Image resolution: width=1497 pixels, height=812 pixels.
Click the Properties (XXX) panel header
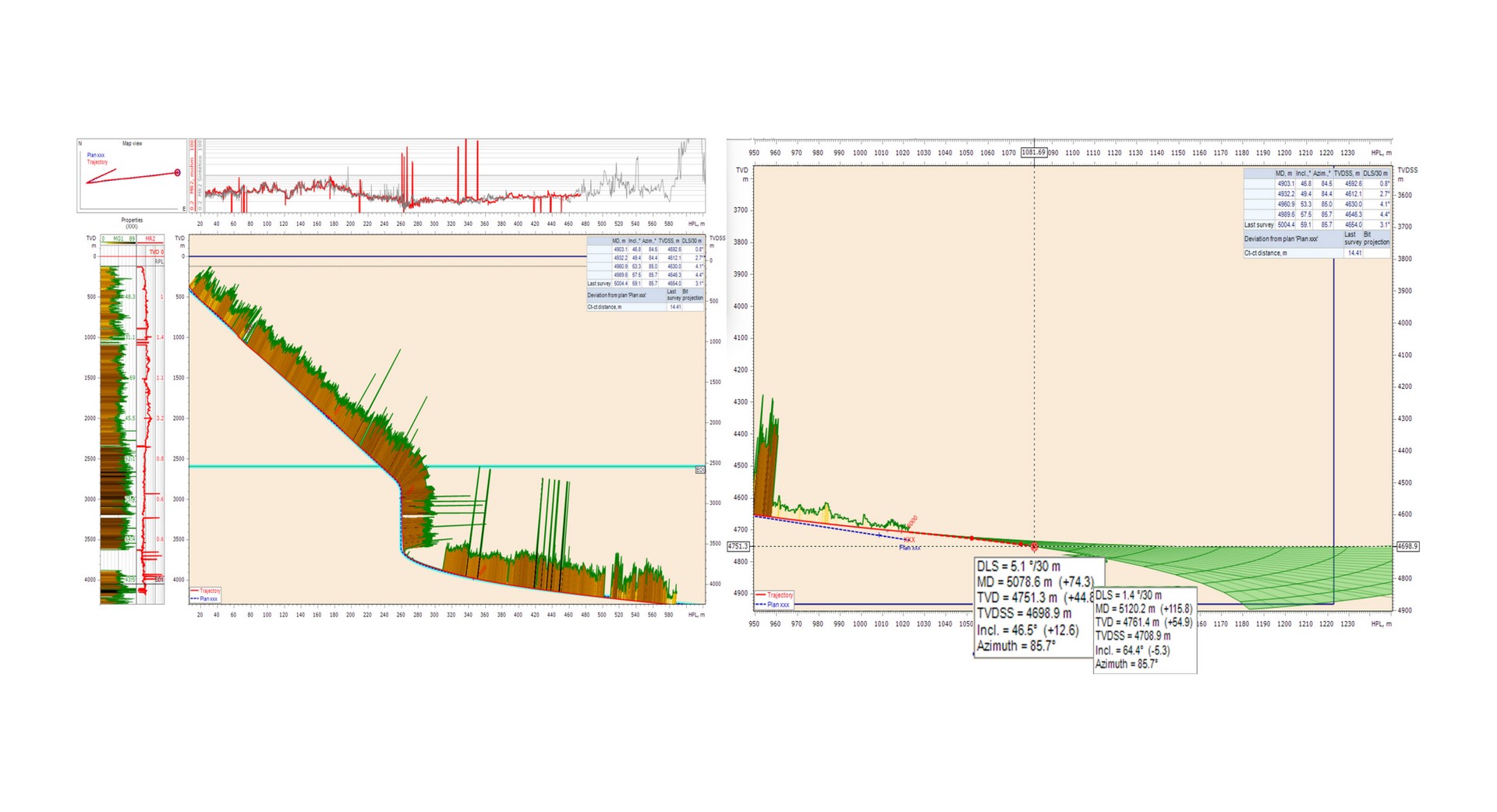click(x=133, y=222)
